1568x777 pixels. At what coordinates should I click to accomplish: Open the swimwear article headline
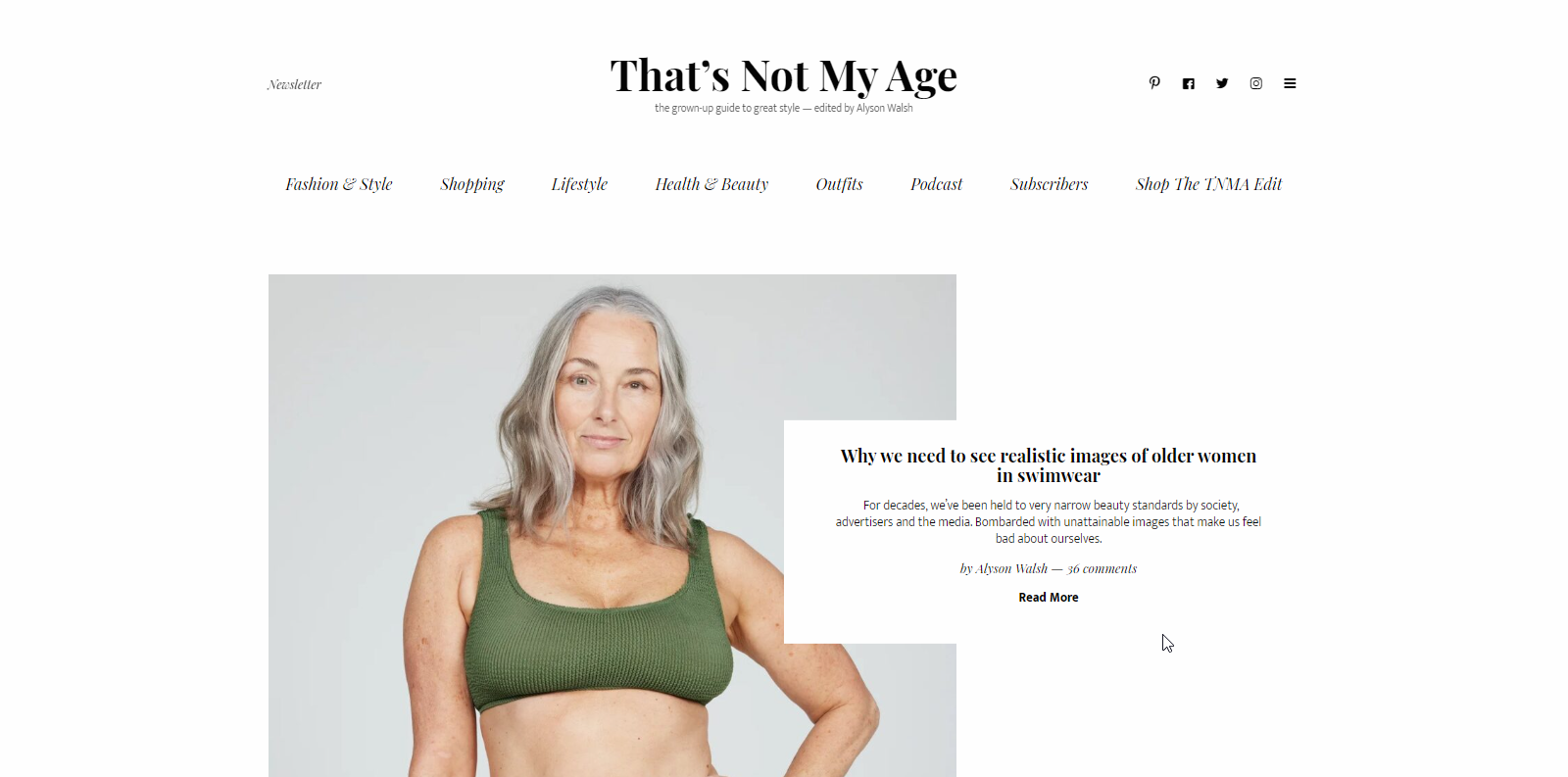pos(1048,465)
